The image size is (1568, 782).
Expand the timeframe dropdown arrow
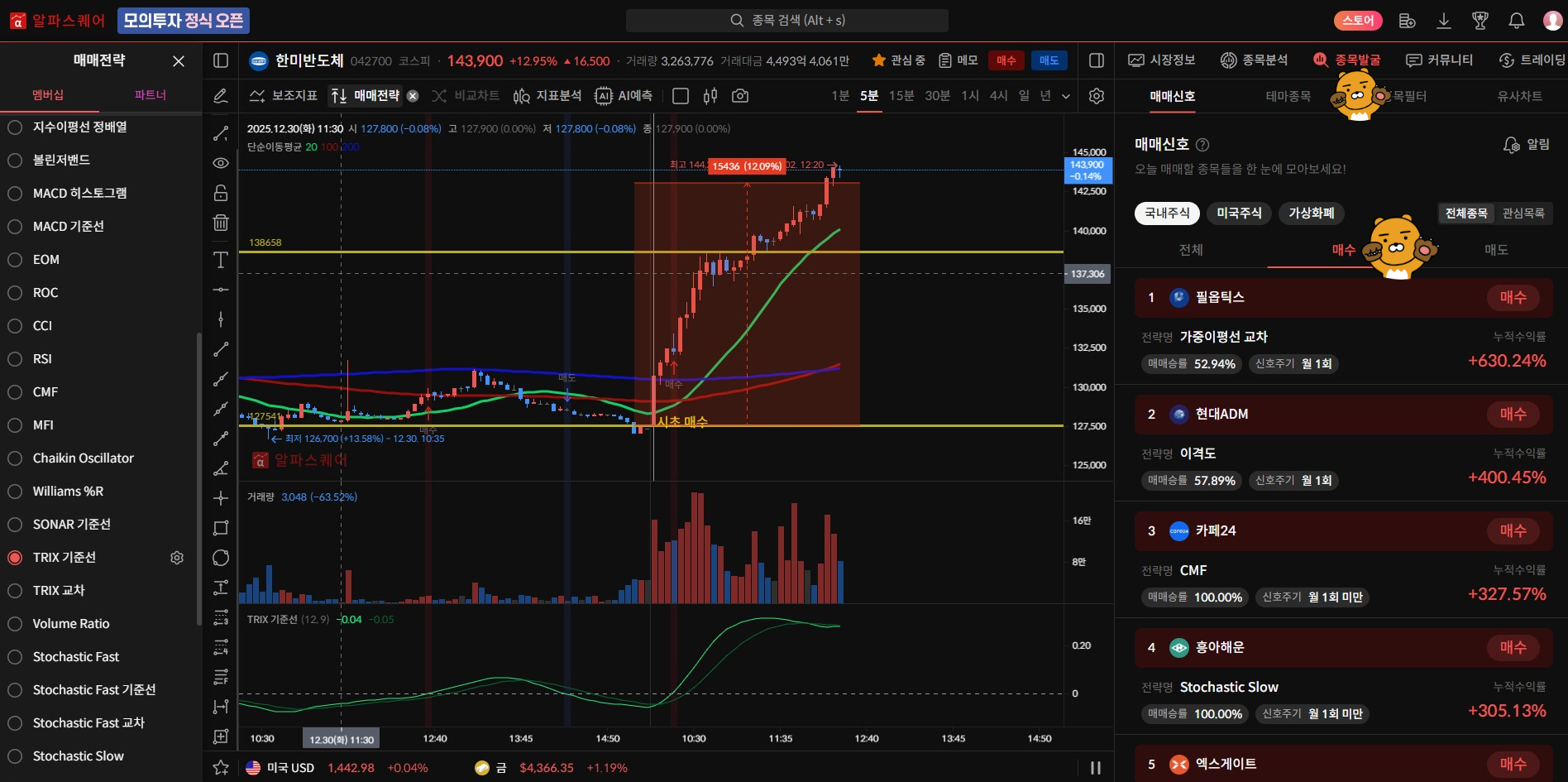pos(1066,96)
